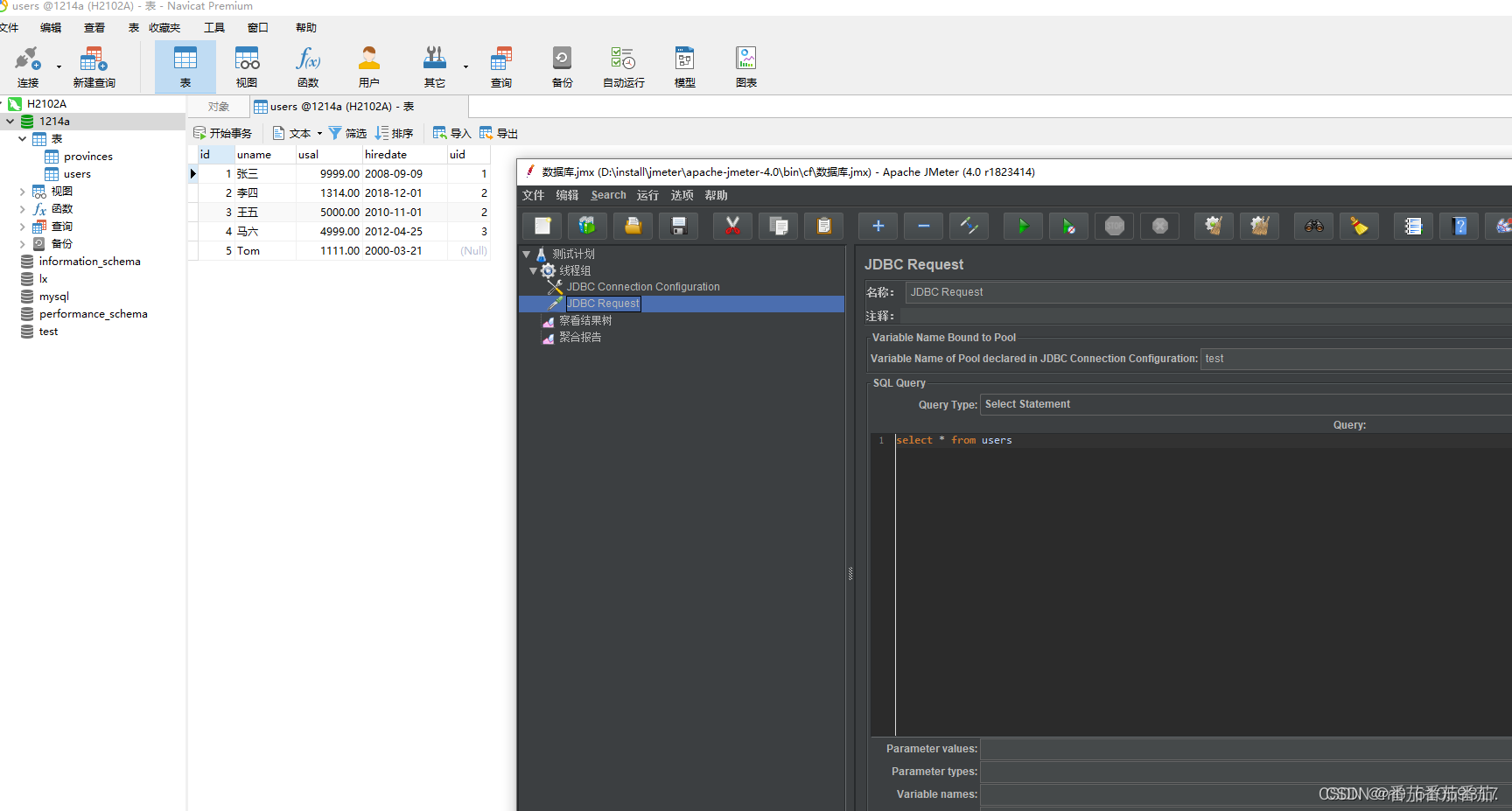
Task: Open 文本 dropdown in Navicat table toolbar
Action: click(297, 133)
